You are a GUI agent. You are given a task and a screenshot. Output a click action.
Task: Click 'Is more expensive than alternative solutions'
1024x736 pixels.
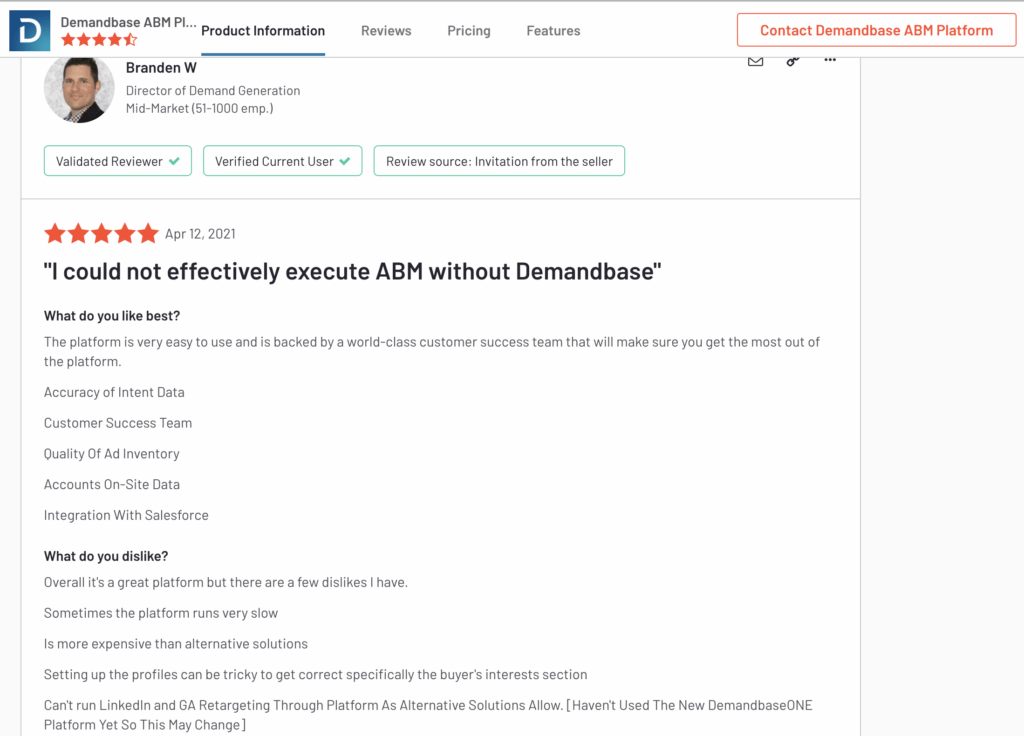(x=176, y=644)
